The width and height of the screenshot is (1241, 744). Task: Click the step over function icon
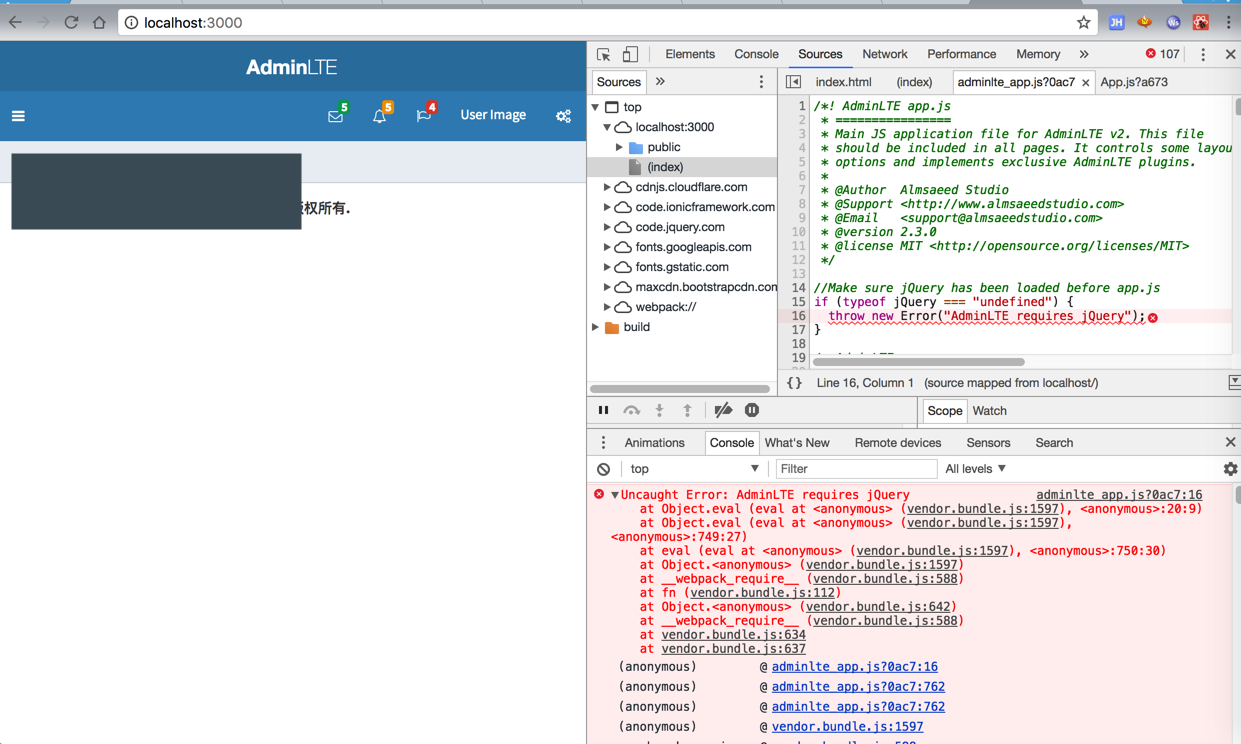pyautogui.click(x=631, y=410)
